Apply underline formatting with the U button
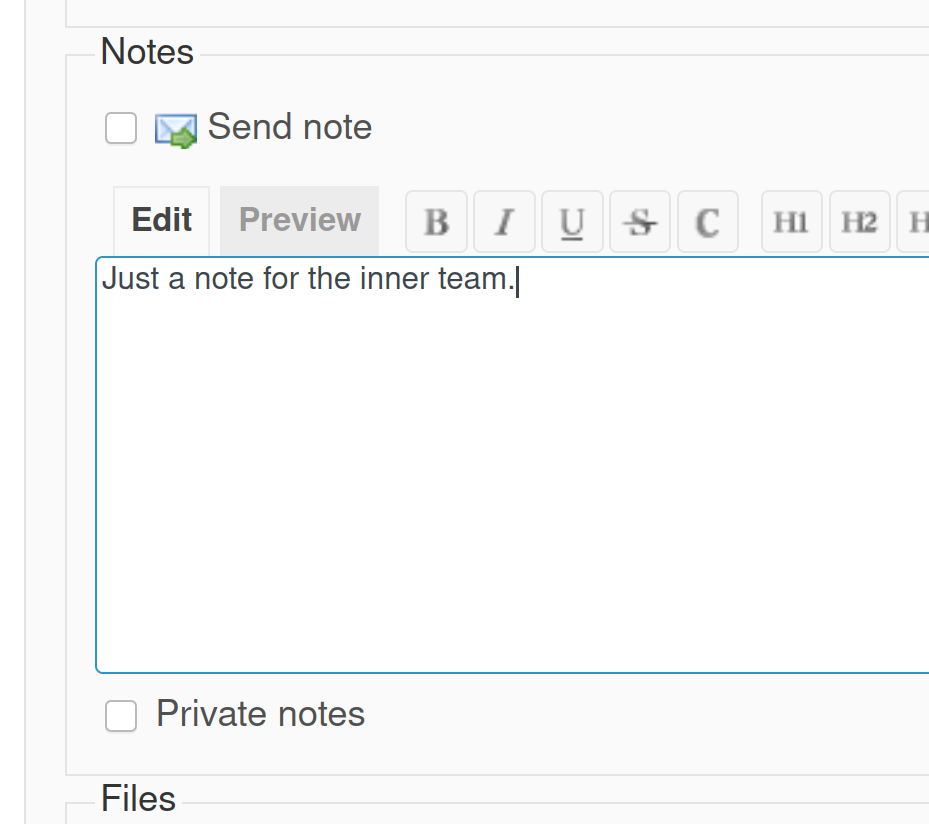This screenshot has height=824, width=929. (x=572, y=221)
